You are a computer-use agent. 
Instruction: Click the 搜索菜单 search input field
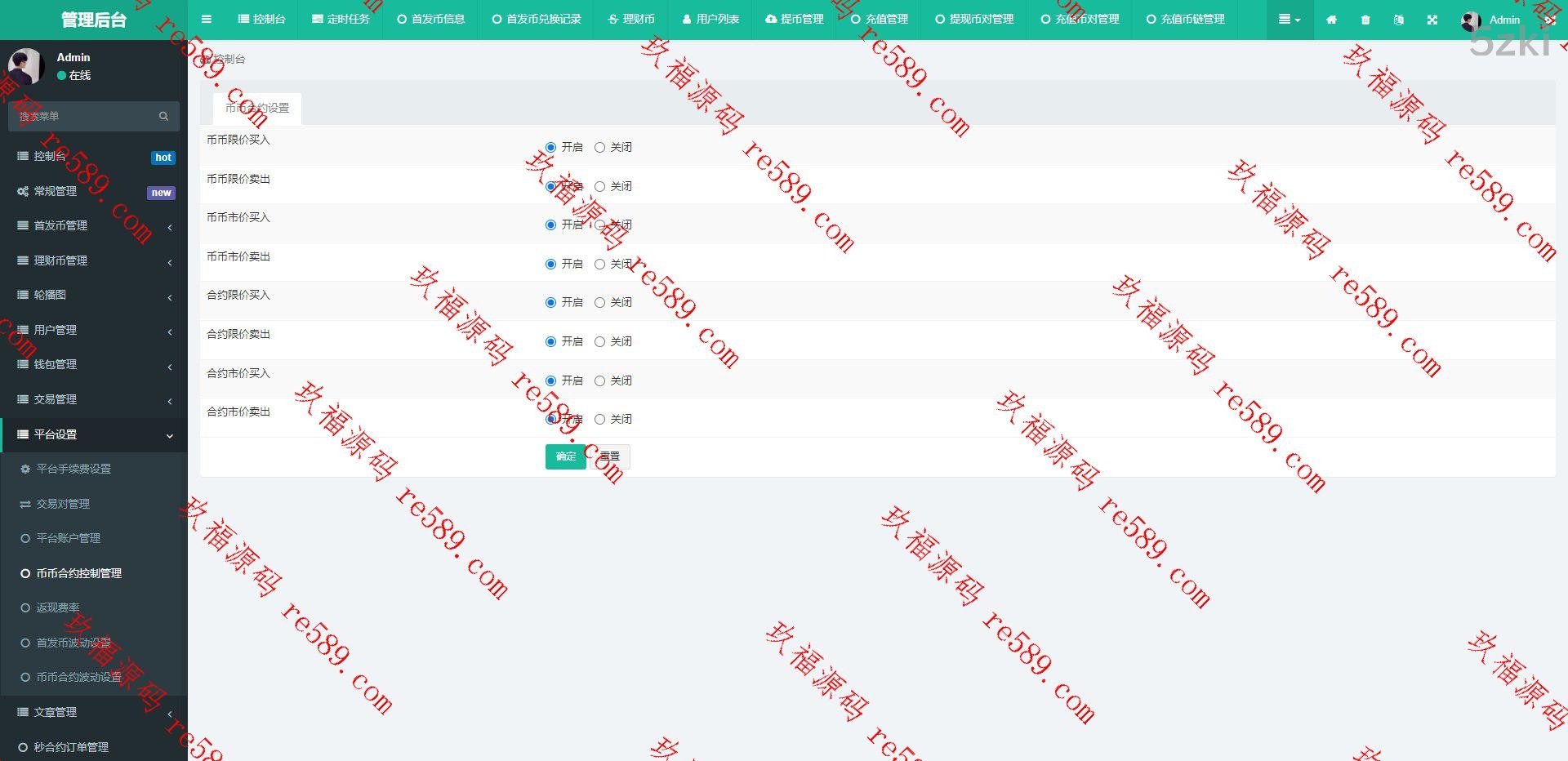click(x=82, y=117)
